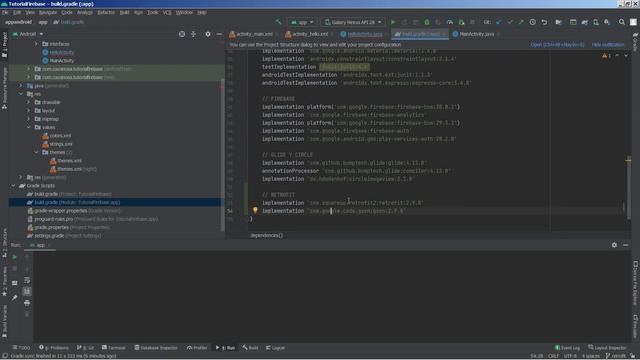
Task: Open Run panel settings gear icon
Action: [x=614, y=245]
